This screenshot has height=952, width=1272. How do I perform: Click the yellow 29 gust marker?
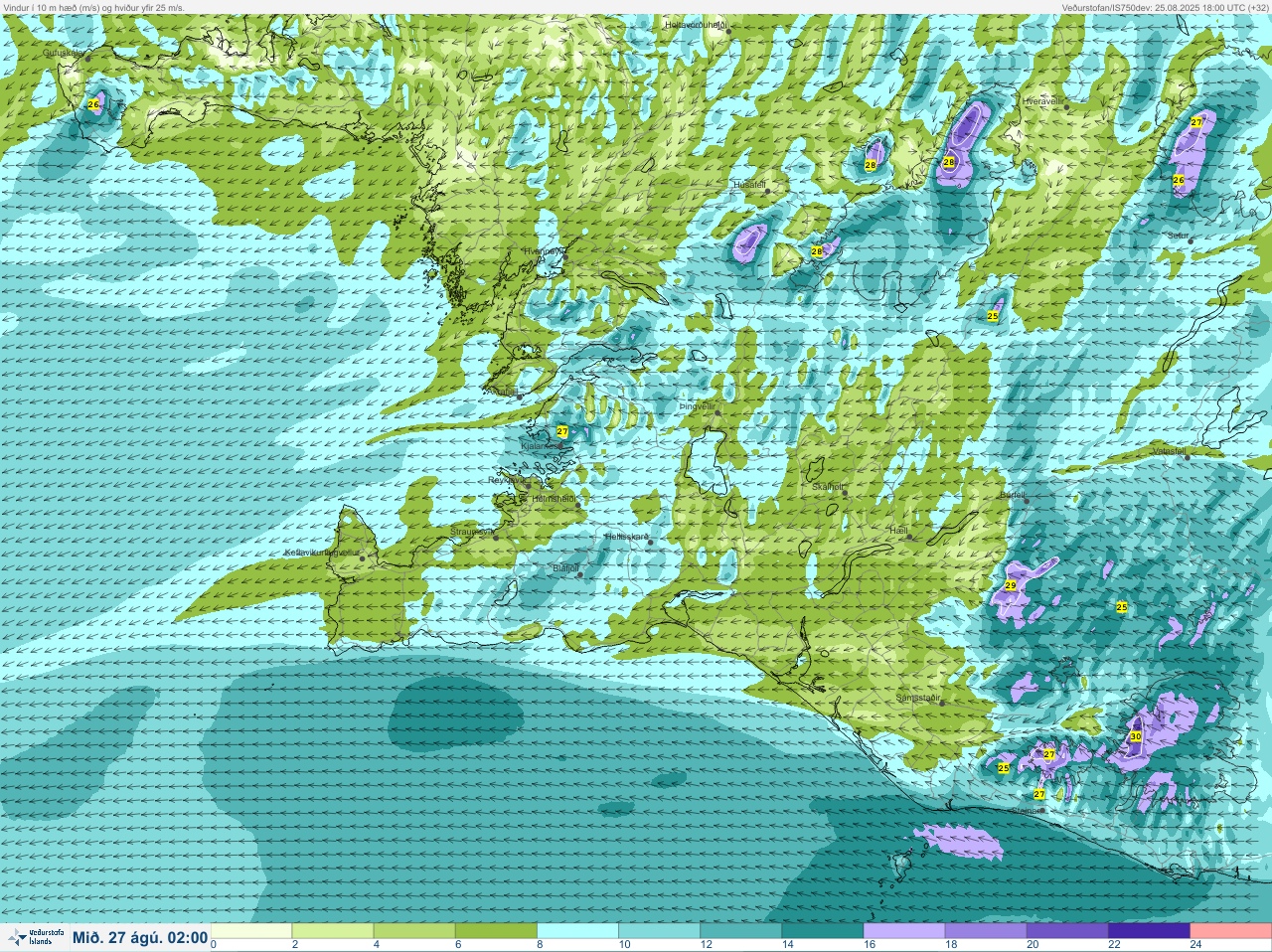coord(1011,586)
